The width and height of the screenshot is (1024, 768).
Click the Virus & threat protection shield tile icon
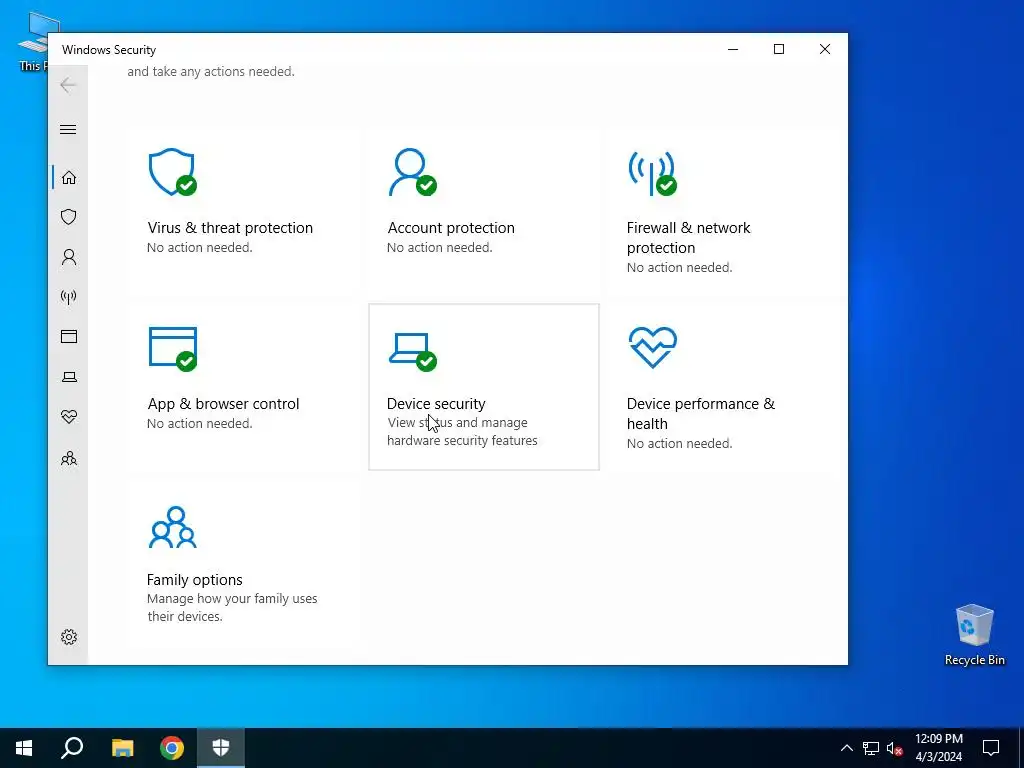[x=172, y=172]
